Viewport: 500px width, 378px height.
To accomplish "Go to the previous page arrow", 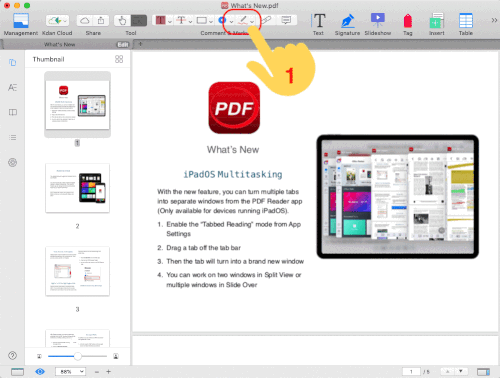I will point(448,371).
